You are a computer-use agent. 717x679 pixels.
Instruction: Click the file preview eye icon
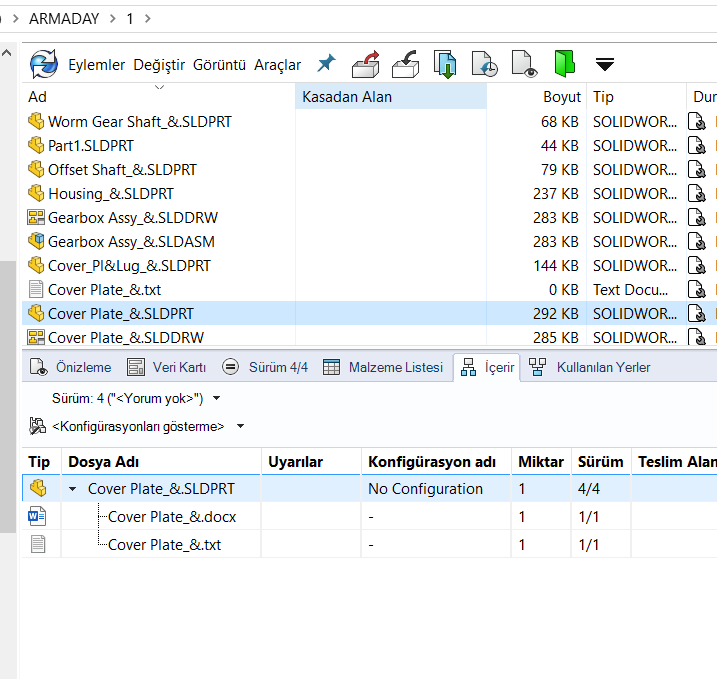point(525,64)
